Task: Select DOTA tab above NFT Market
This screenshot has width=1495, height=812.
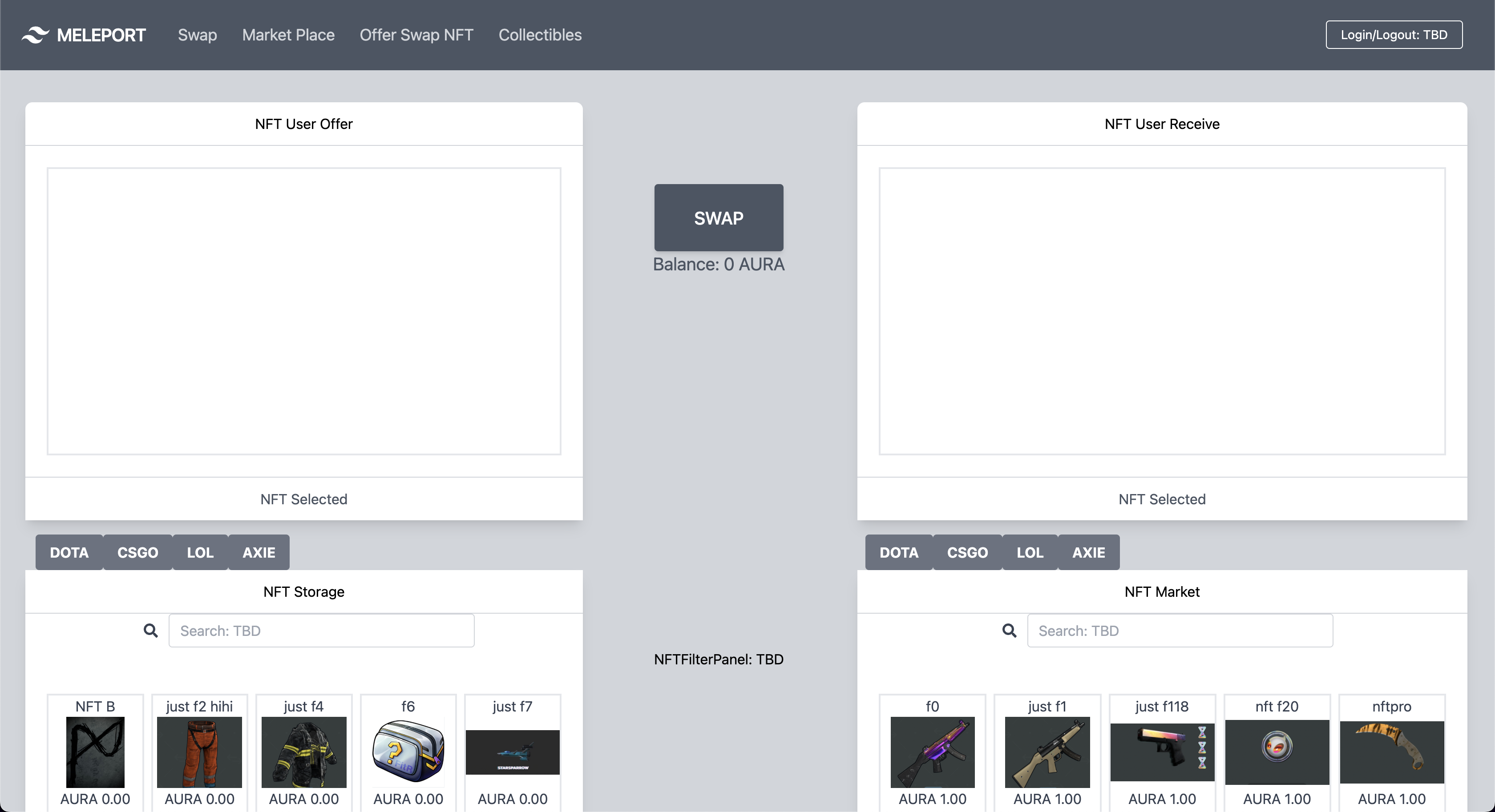Action: pyautogui.click(x=898, y=552)
